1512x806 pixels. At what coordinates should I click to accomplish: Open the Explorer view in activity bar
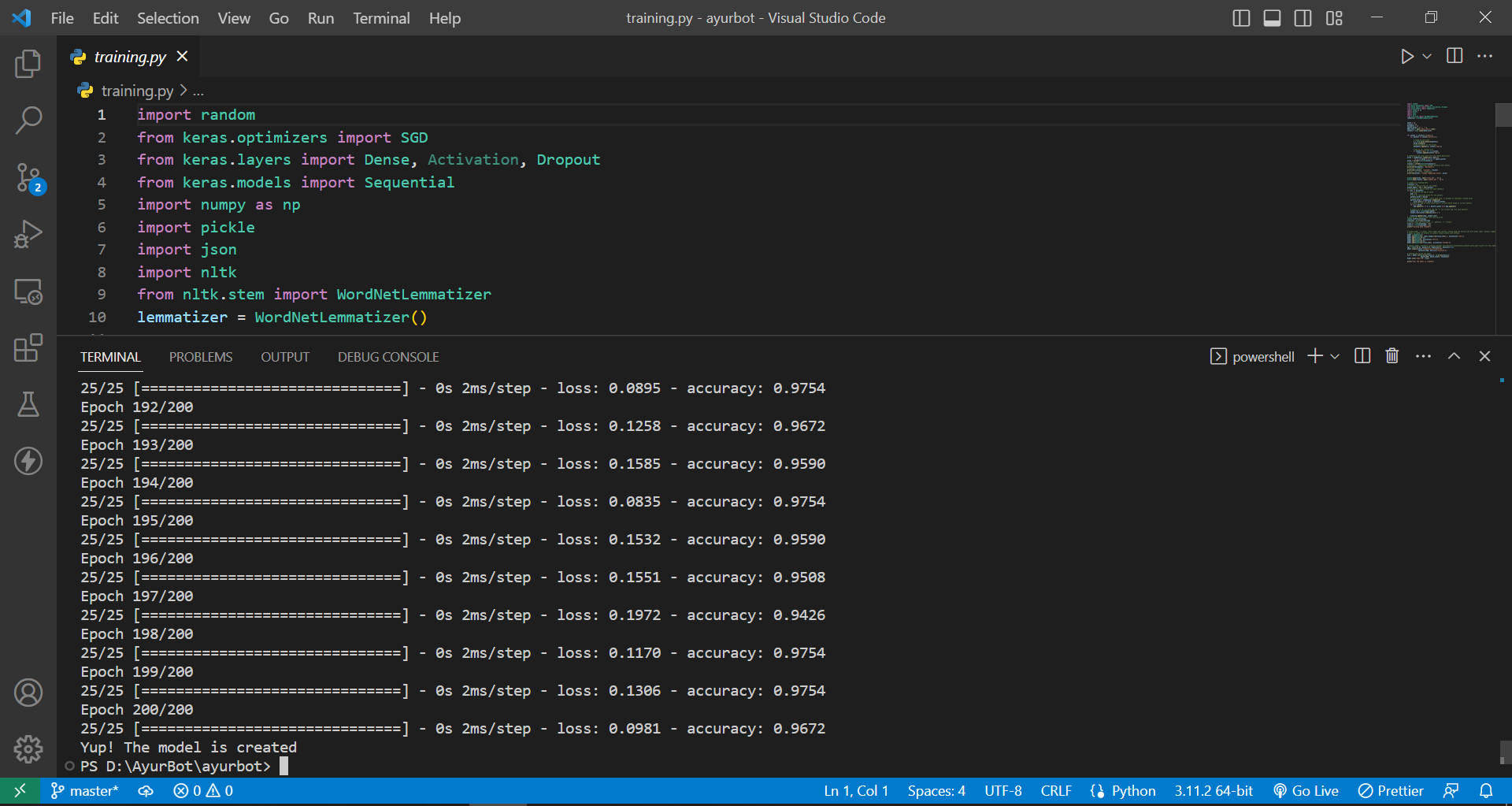[28, 63]
